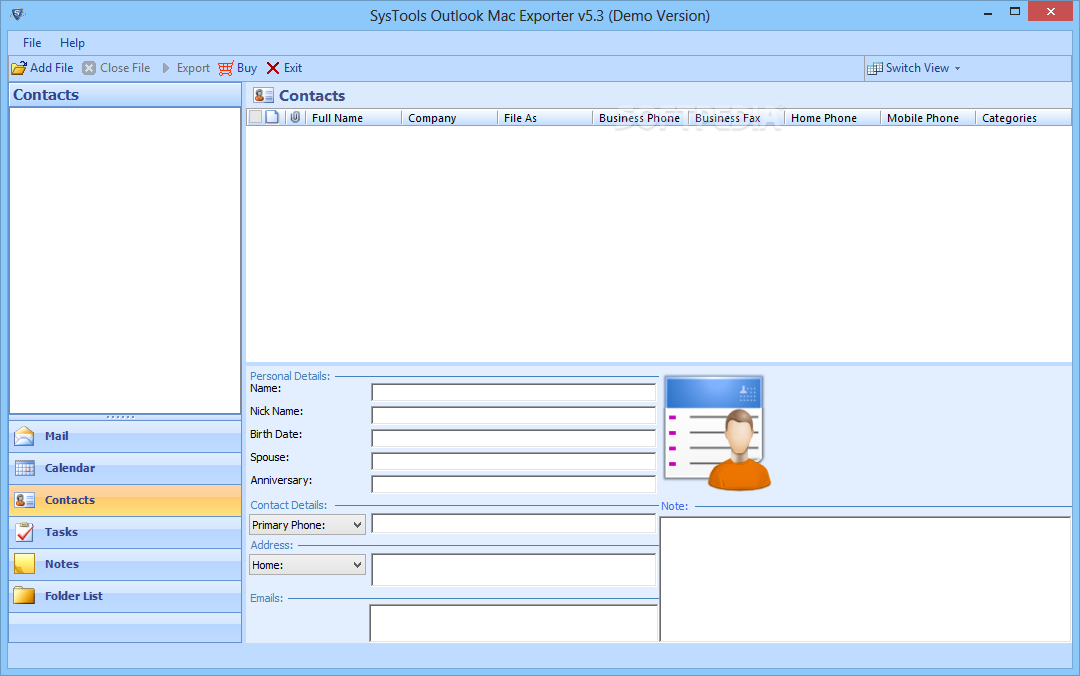Sort by the Full Name column header

pos(353,118)
